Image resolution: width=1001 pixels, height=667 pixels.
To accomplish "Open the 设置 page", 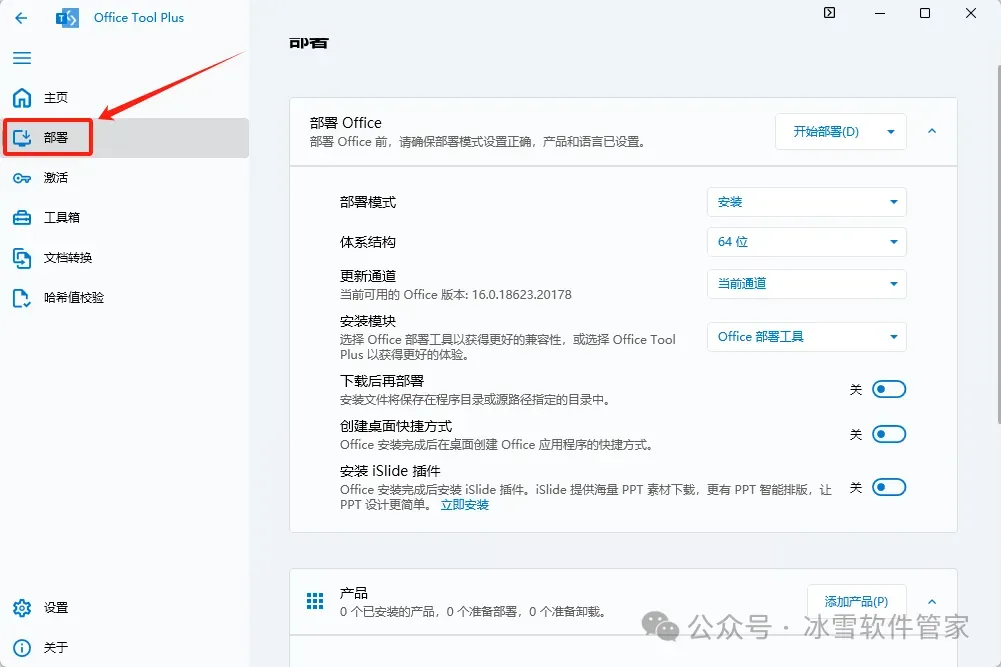I will click(x=126, y=608).
